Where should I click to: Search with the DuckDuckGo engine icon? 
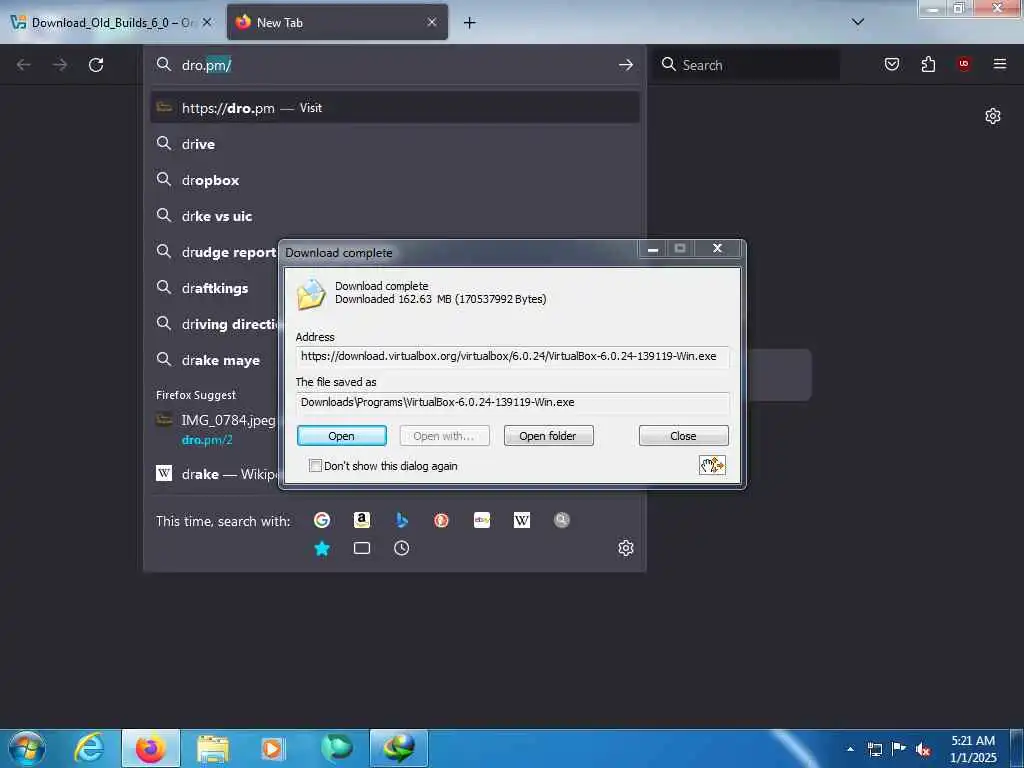tap(441, 520)
